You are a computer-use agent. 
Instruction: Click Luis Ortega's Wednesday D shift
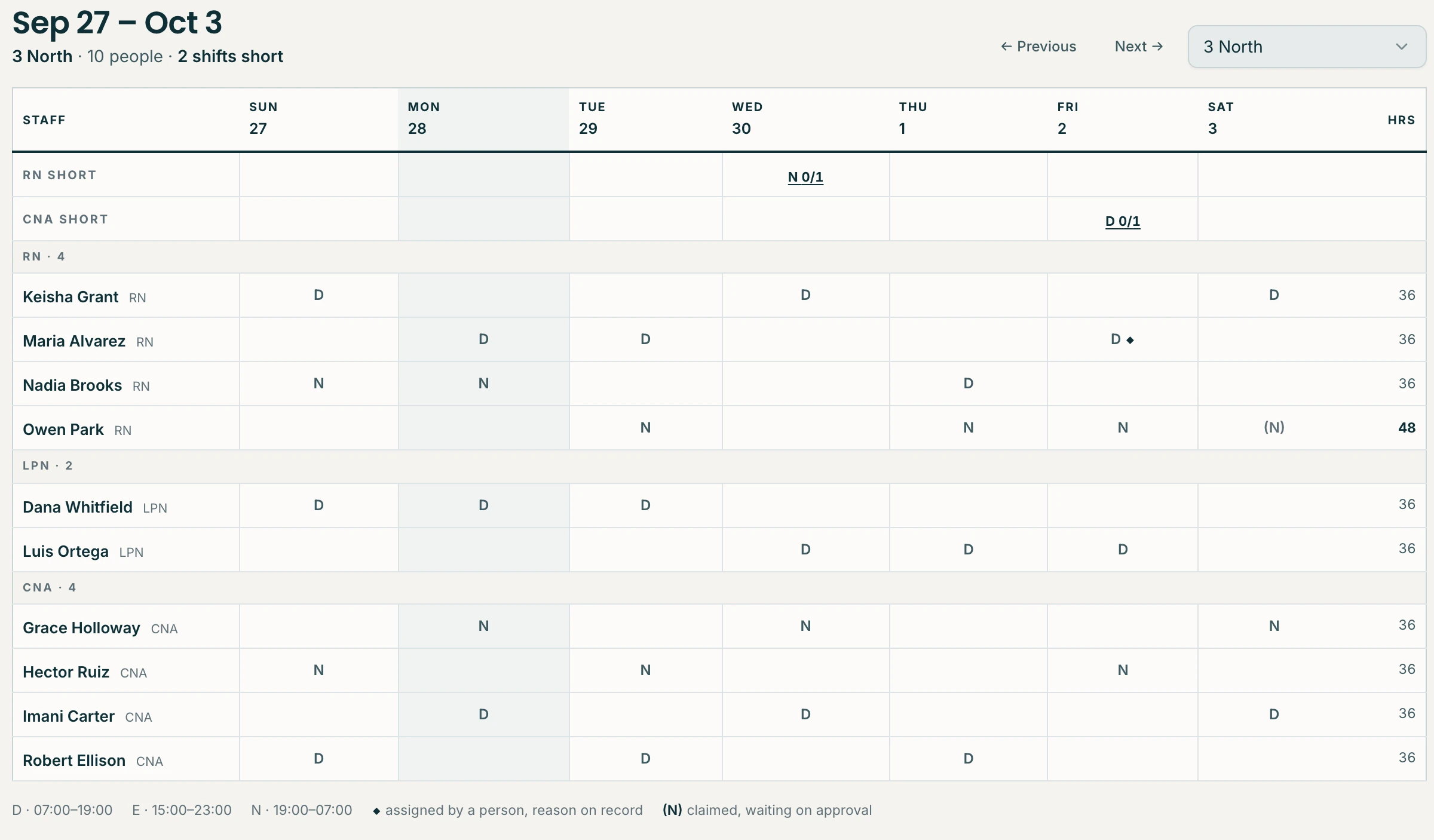(x=806, y=550)
